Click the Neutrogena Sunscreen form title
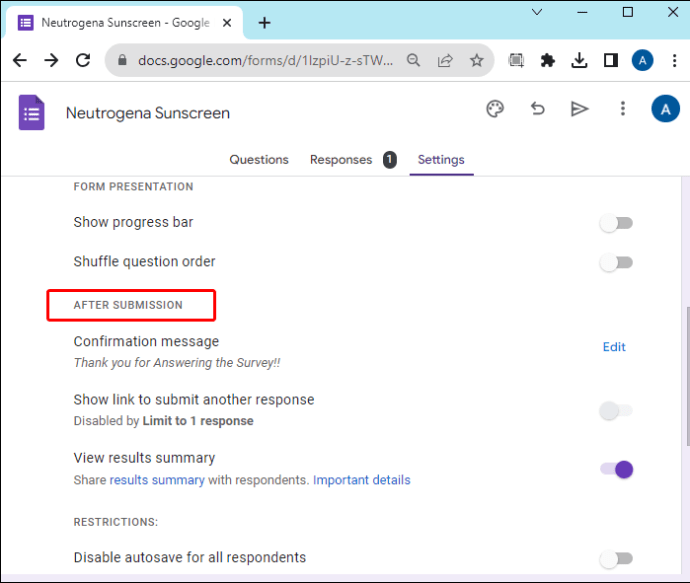The height and width of the screenshot is (583, 690). click(x=148, y=113)
